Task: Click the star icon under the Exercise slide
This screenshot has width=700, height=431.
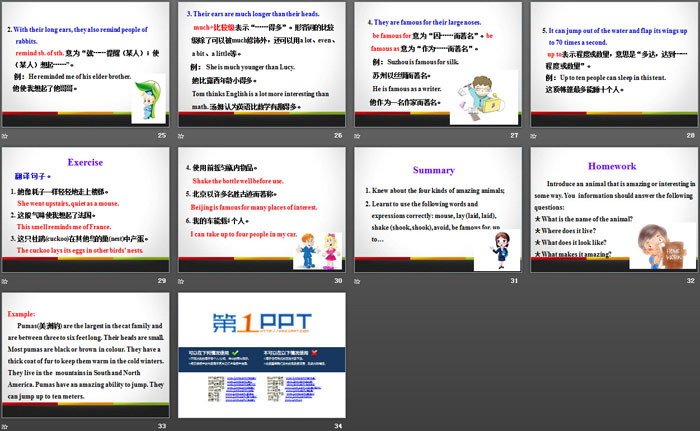Action: pos(6,281)
